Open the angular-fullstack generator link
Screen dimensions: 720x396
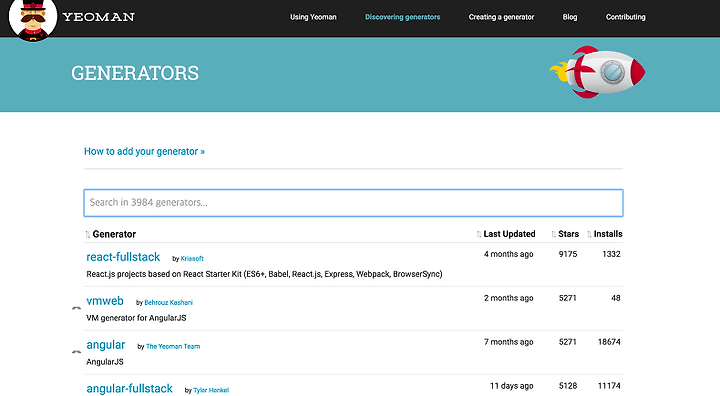pyautogui.click(x=129, y=389)
